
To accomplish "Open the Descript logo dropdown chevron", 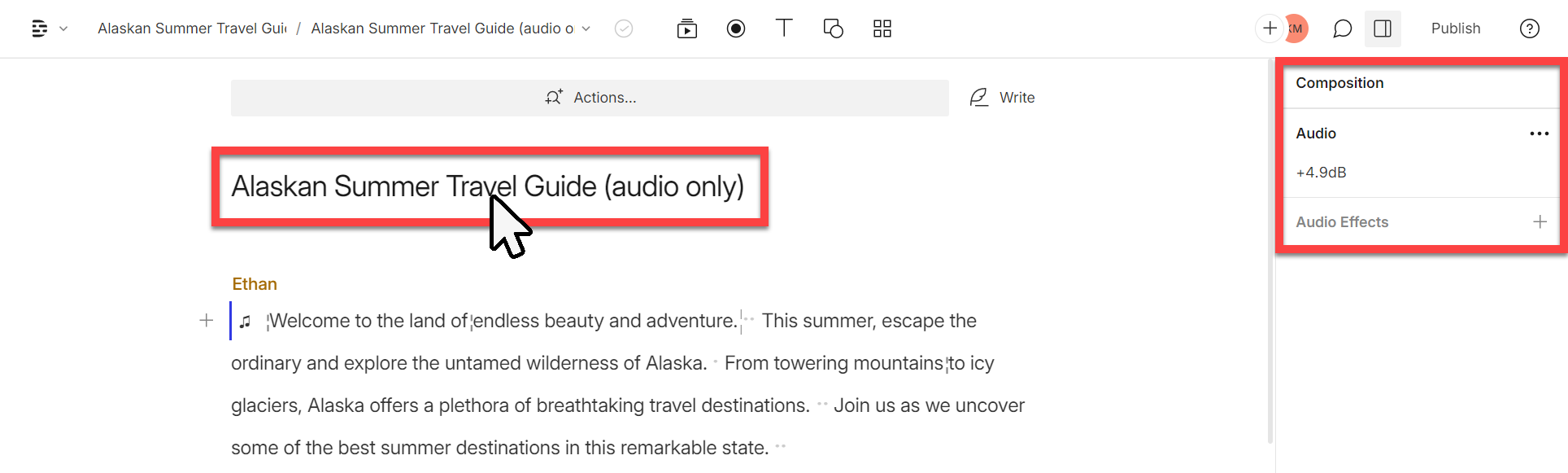I will point(63,28).
